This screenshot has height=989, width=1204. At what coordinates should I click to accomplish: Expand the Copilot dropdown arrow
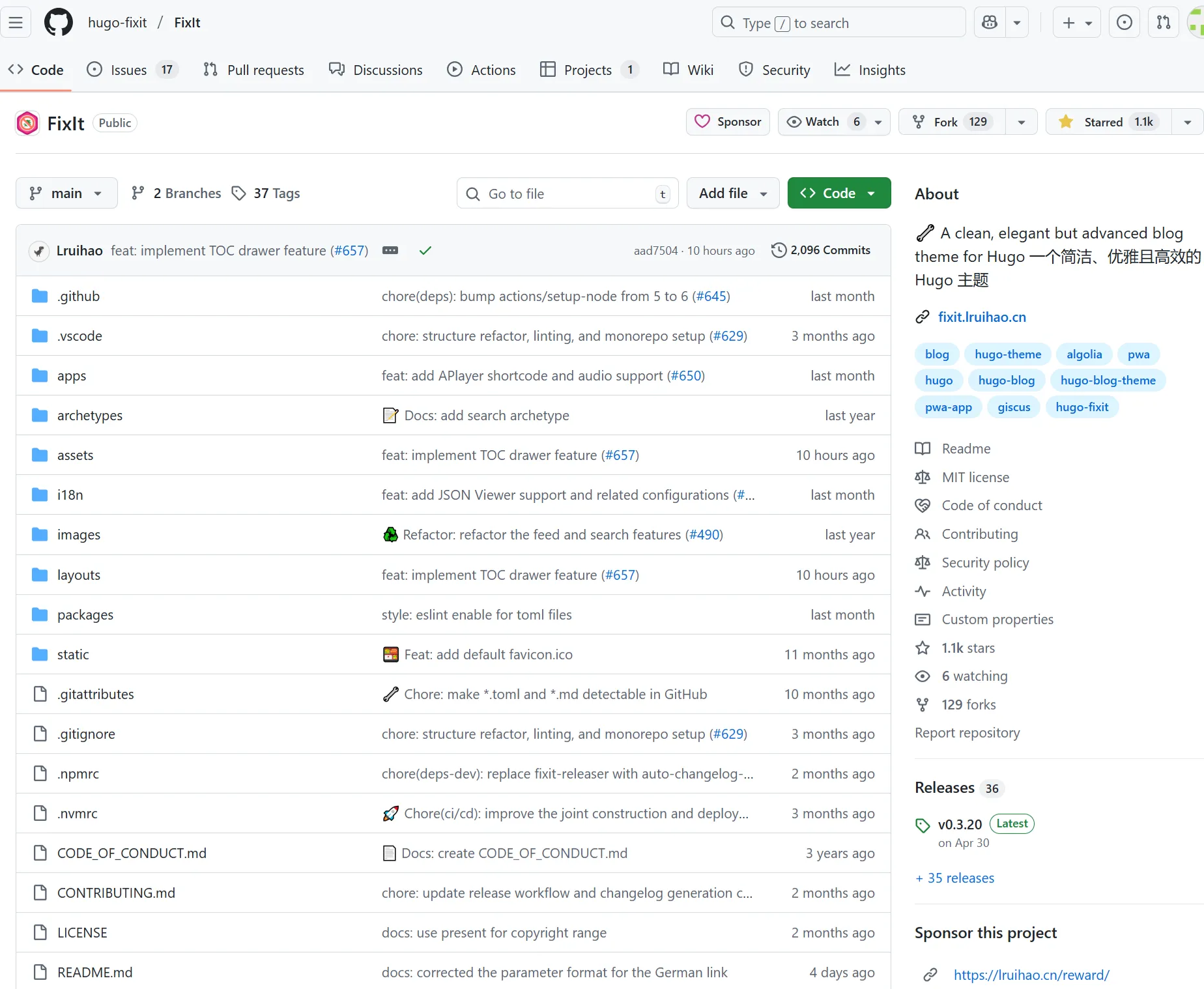[1017, 23]
